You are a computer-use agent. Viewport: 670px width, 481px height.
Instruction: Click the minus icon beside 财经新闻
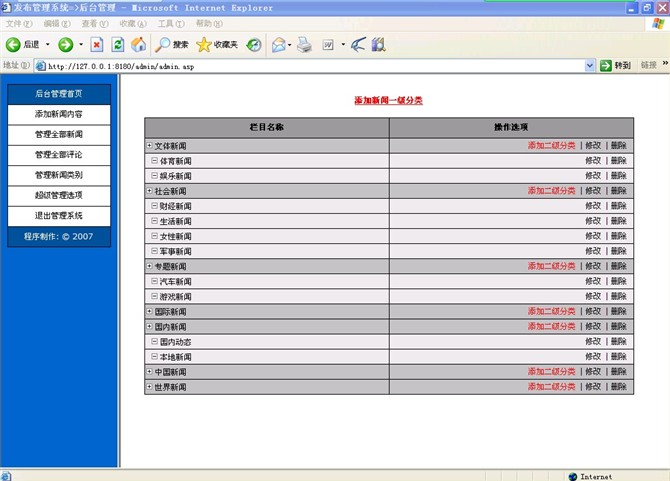(x=155, y=206)
